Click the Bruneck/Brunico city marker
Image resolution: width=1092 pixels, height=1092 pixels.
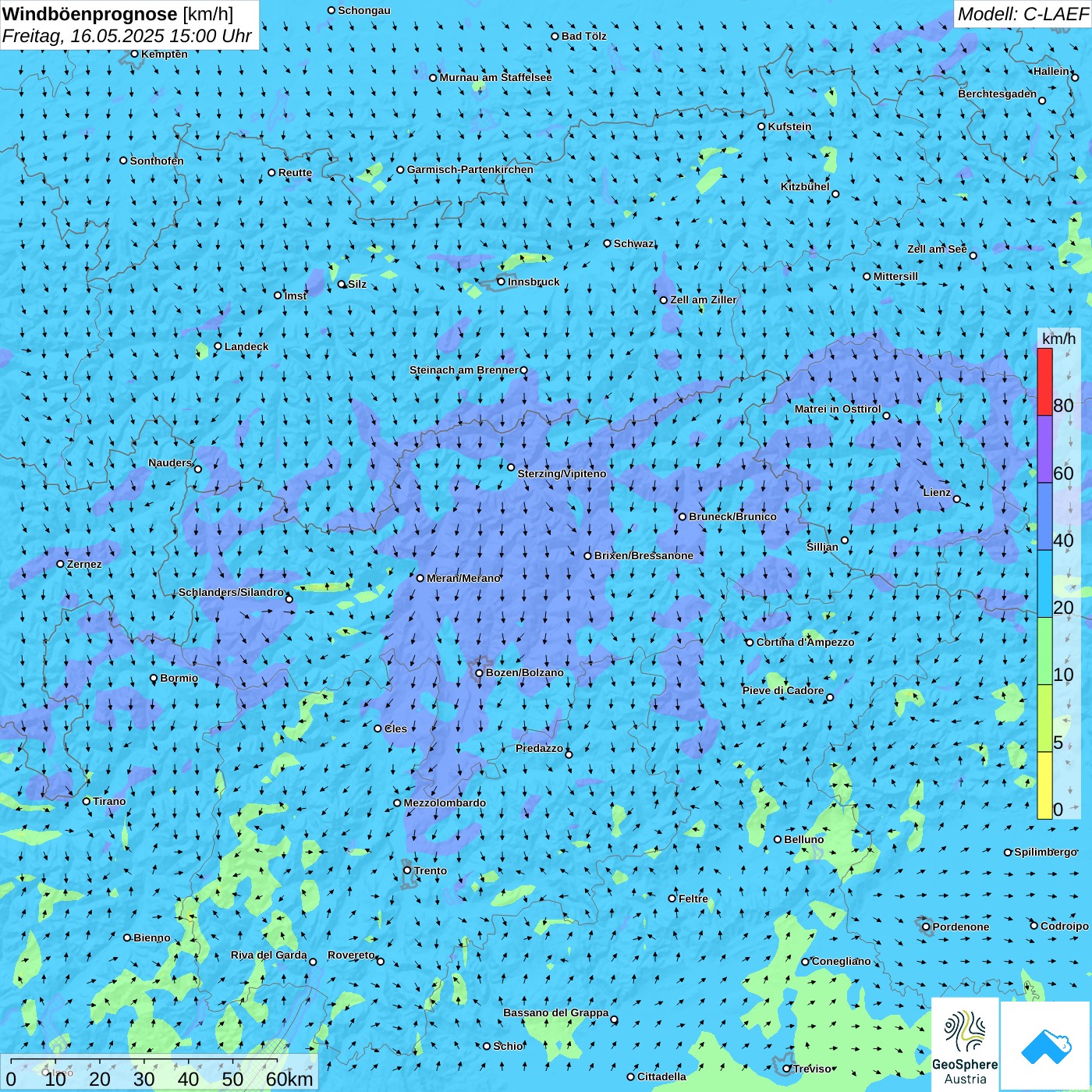click(682, 516)
